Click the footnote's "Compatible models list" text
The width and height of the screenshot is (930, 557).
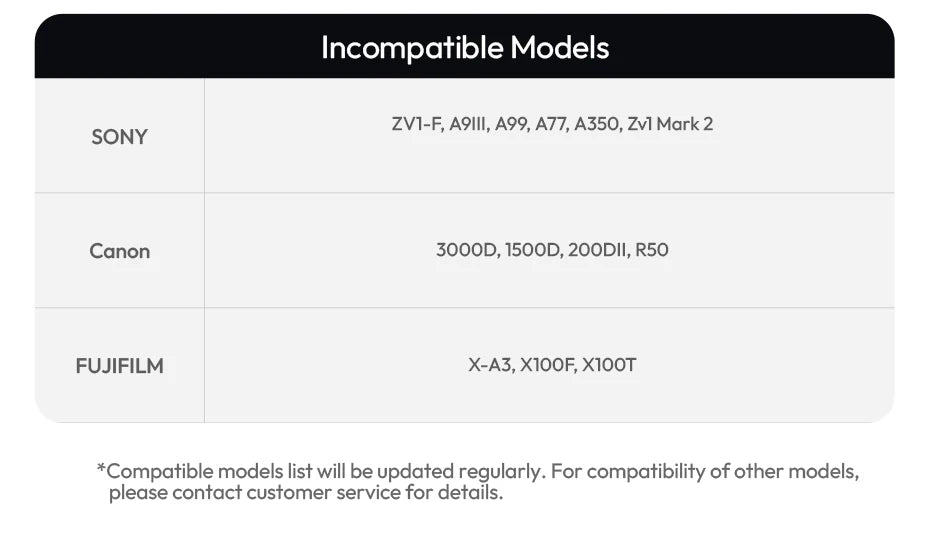click(209, 471)
